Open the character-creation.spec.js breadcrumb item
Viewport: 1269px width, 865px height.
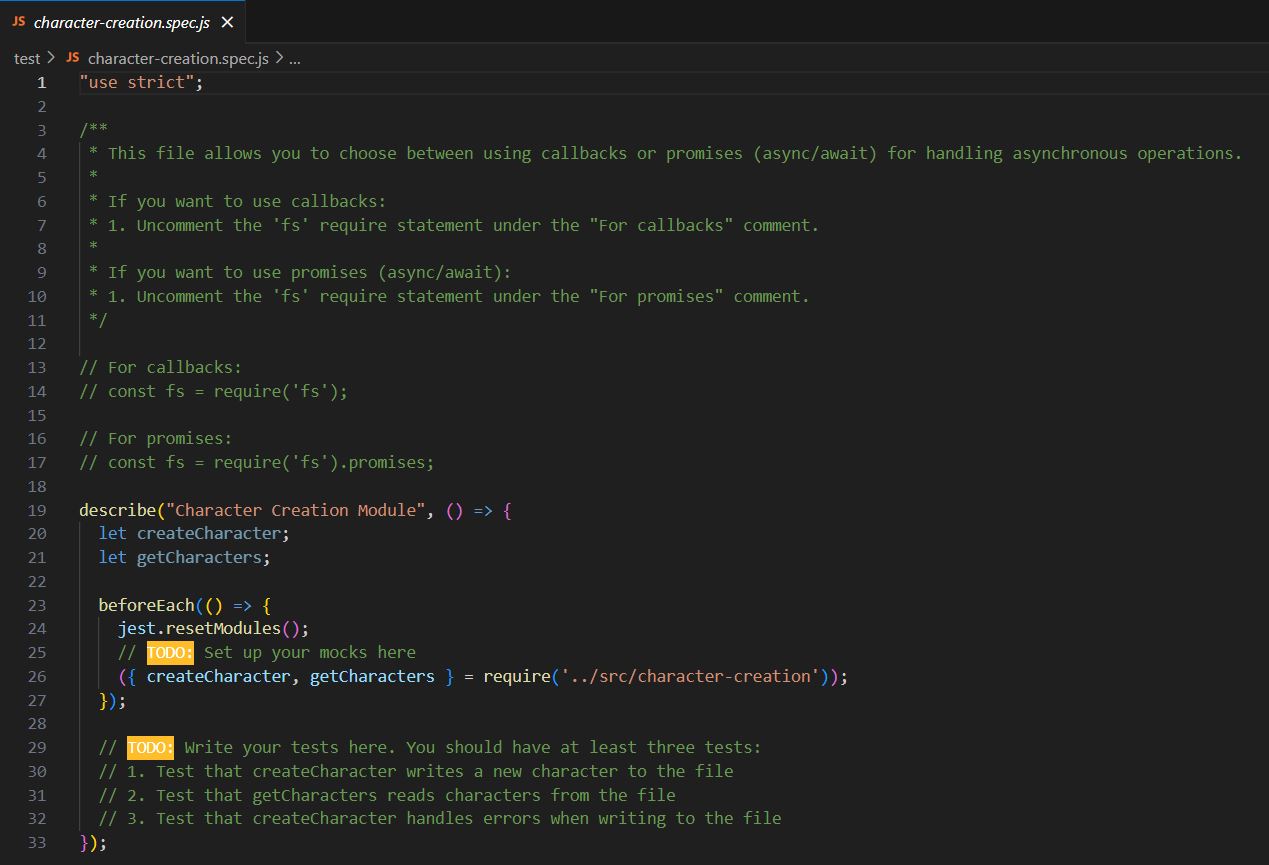pyautogui.click(x=178, y=59)
